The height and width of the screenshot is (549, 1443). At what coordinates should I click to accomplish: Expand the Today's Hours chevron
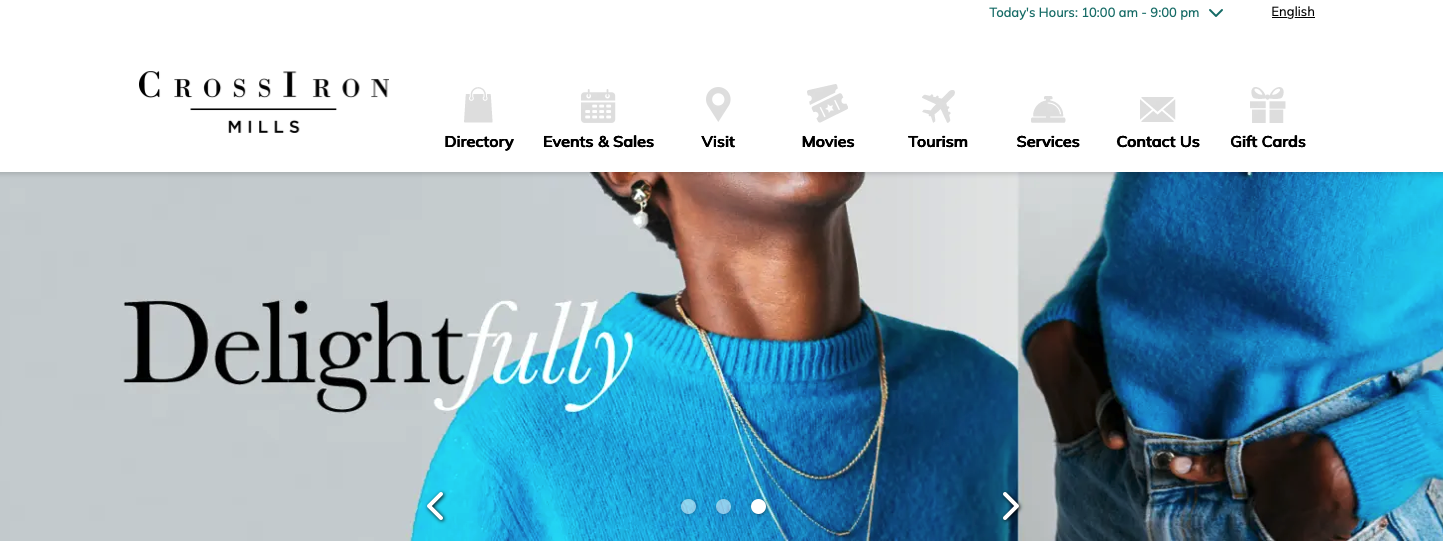point(1216,13)
